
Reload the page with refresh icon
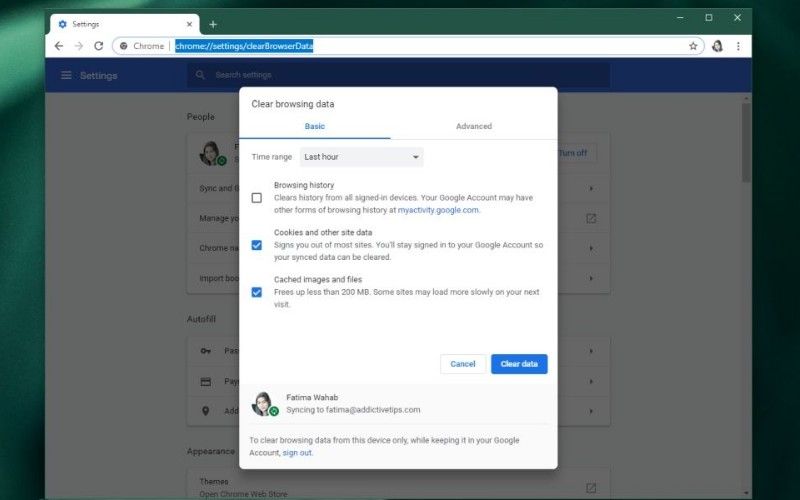pos(99,46)
